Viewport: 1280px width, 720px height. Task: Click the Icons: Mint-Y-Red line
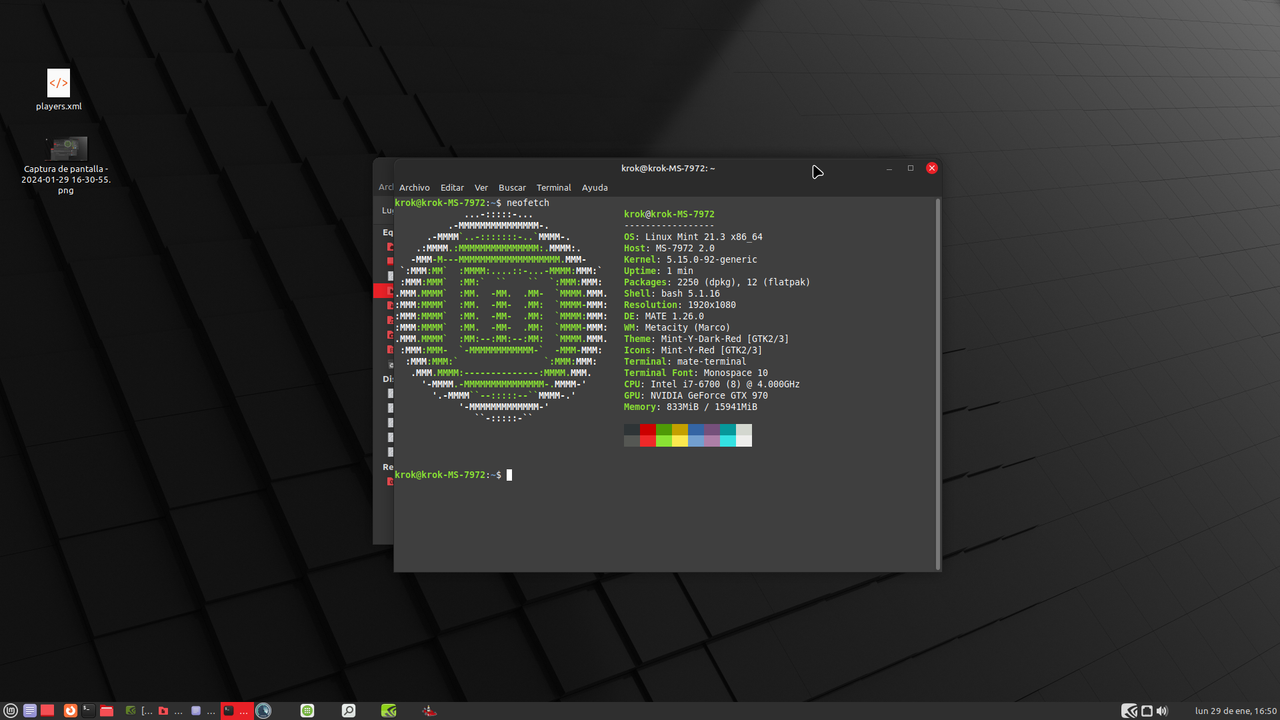(693, 350)
